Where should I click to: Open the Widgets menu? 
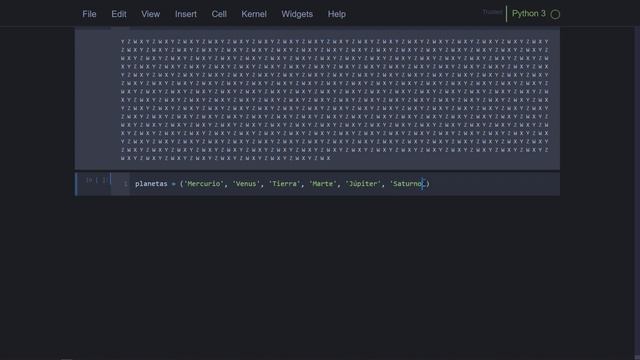[x=297, y=14]
